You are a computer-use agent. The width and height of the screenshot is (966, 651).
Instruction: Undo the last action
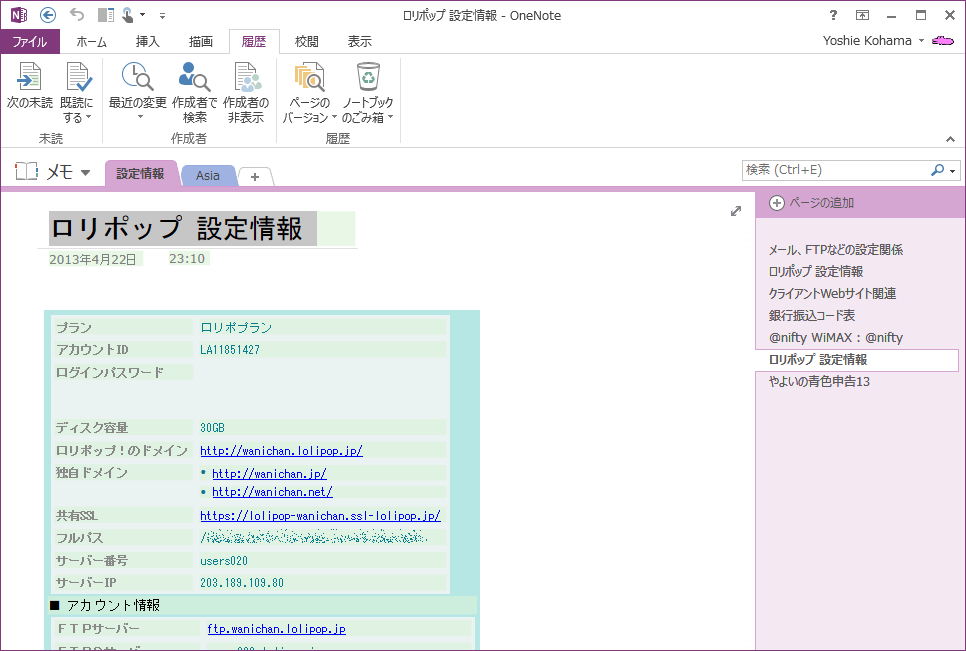[x=76, y=15]
